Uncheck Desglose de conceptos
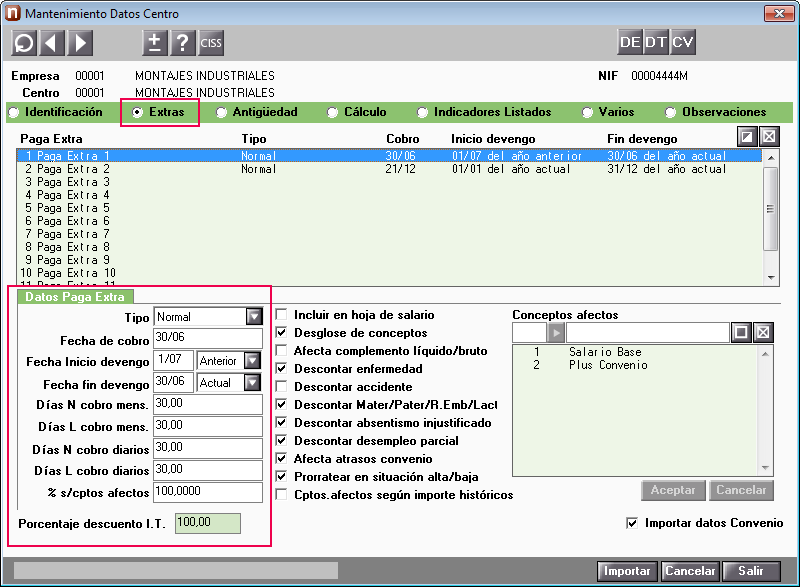 point(281,333)
